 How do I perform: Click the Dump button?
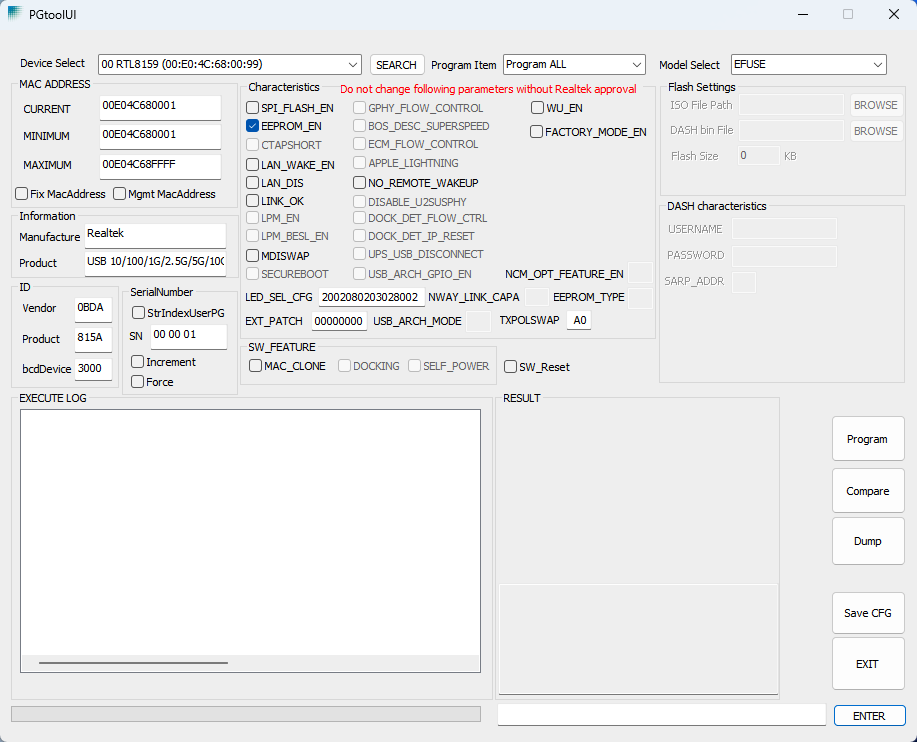coord(867,541)
